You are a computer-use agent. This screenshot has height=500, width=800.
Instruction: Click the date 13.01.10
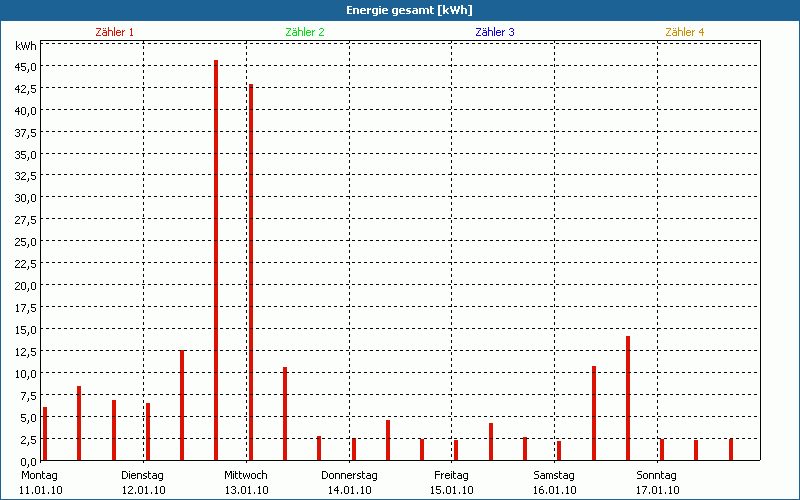[x=246, y=491]
